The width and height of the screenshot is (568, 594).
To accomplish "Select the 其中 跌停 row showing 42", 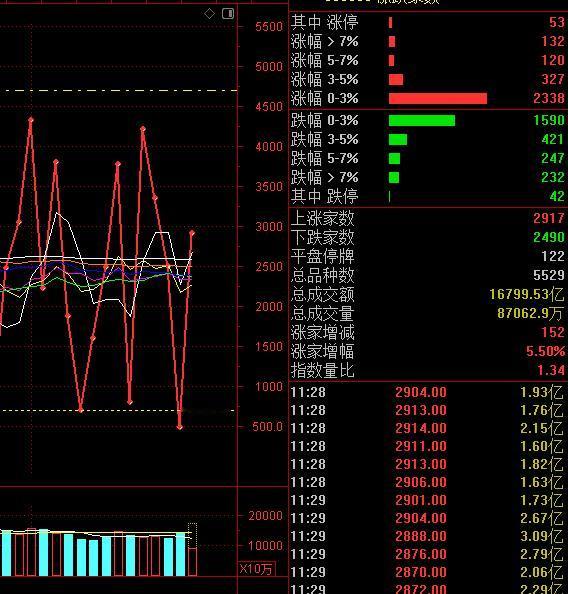I will point(428,196).
